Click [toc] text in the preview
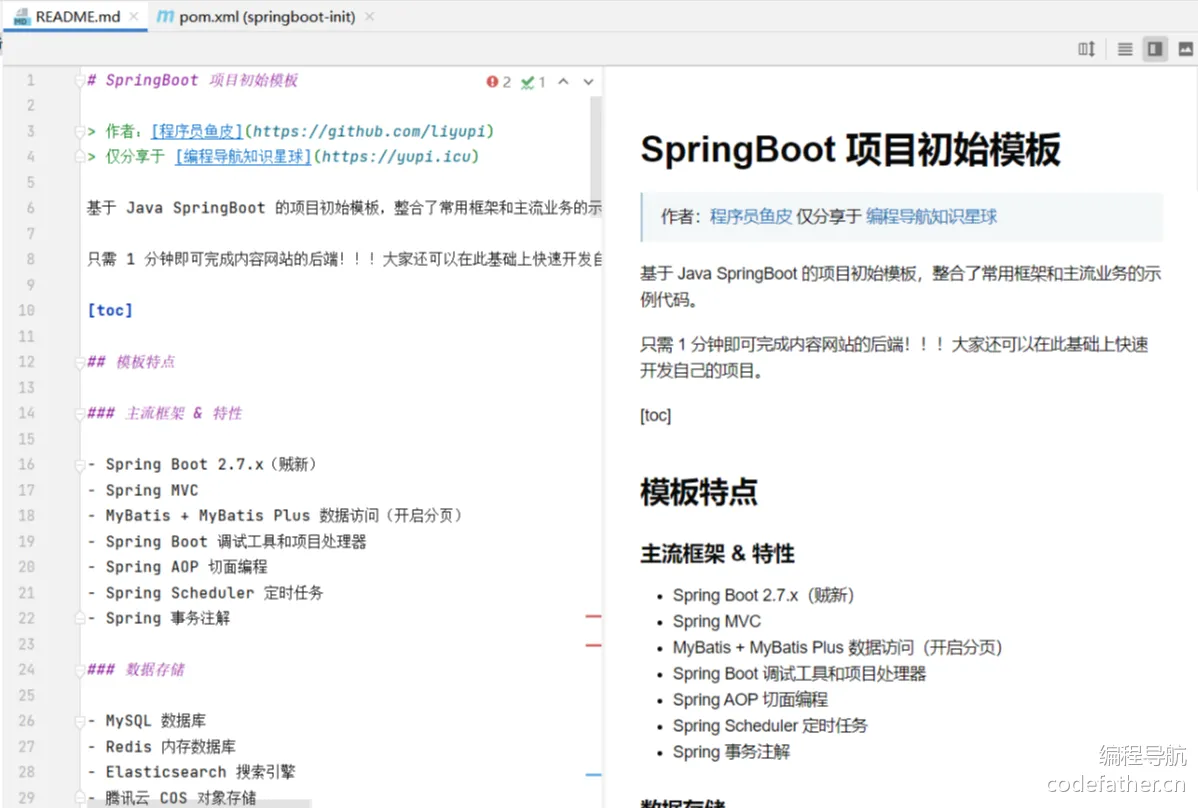1198x808 pixels. (x=656, y=415)
